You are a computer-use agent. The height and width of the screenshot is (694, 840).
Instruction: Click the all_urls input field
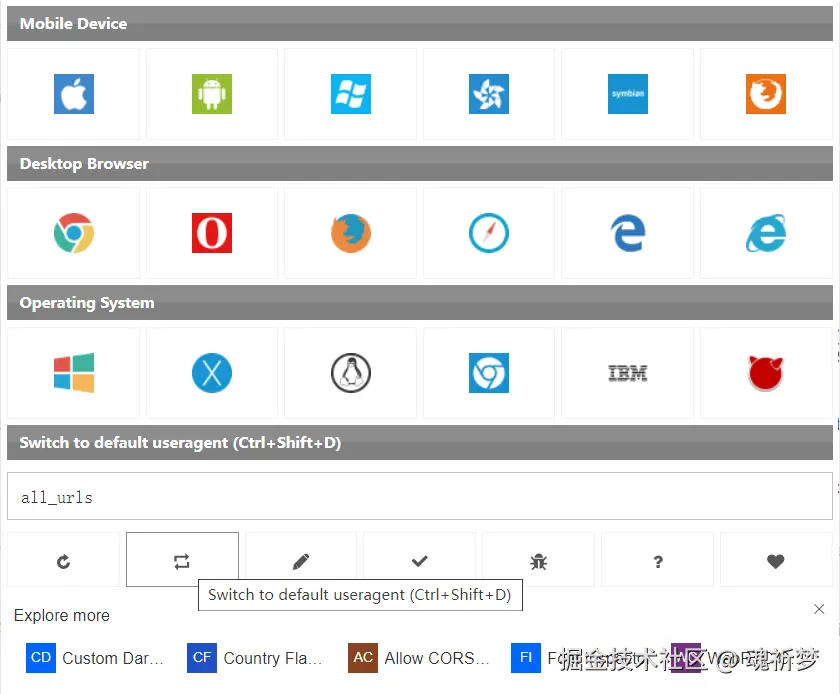[x=419, y=496]
